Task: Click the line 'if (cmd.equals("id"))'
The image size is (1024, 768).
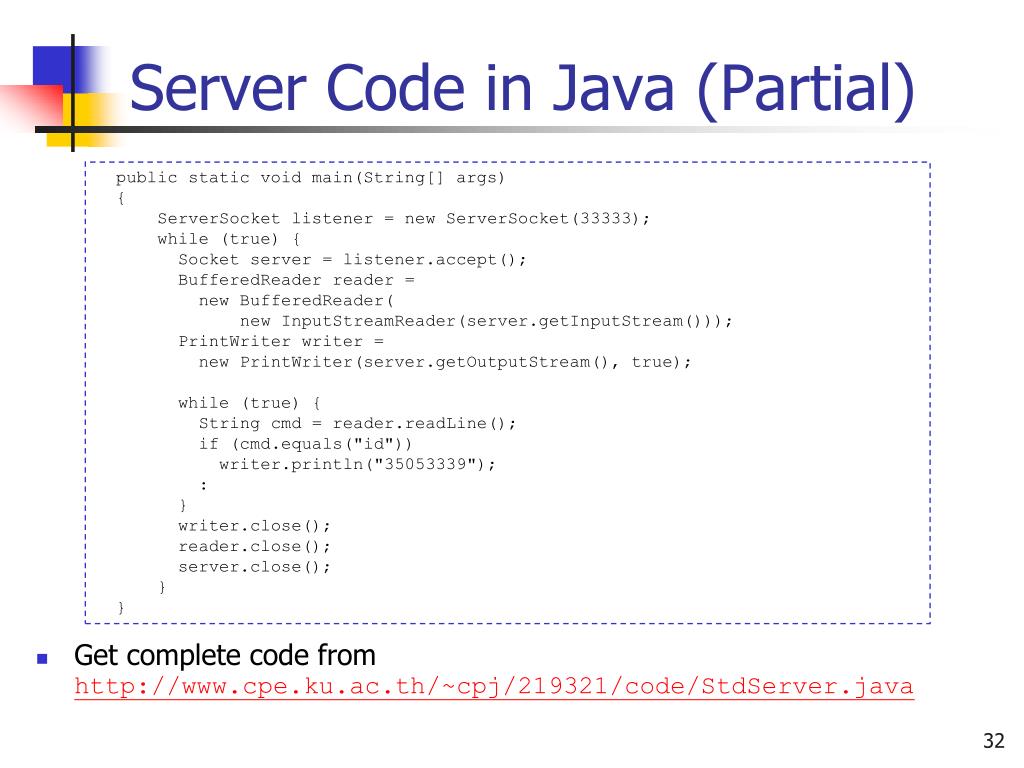Action: 305,444
